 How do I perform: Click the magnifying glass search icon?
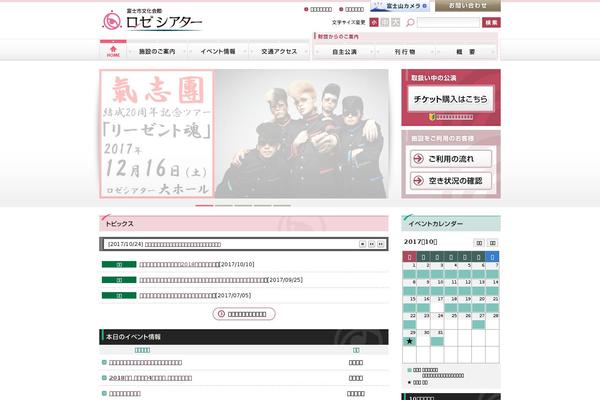410,23
